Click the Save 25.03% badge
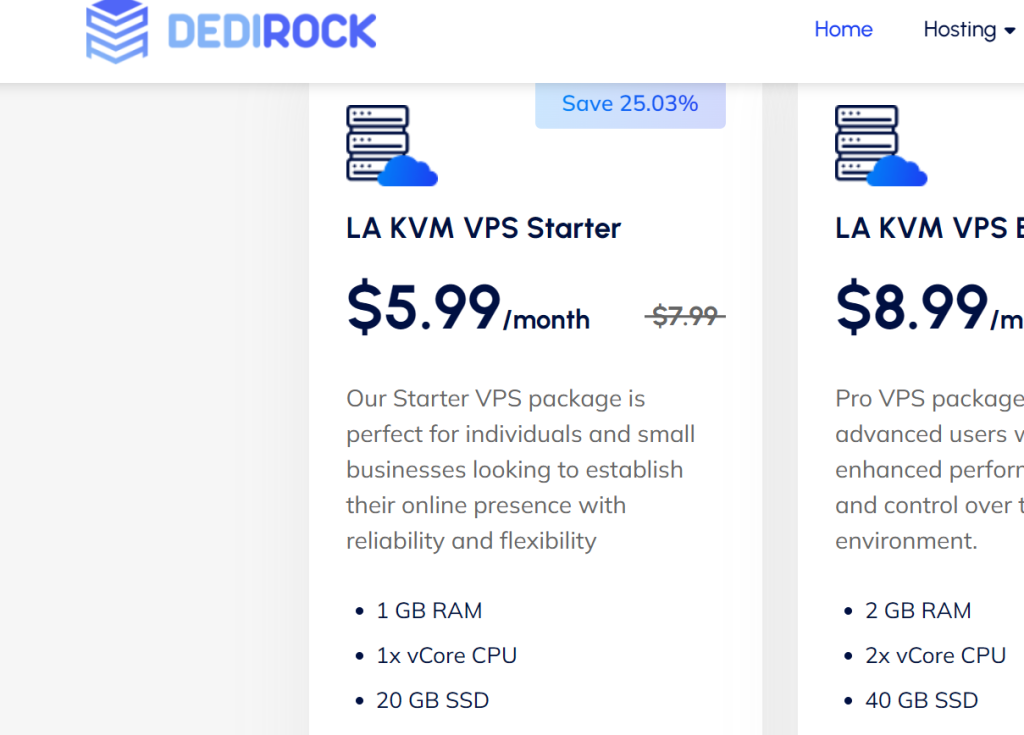Viewport: 1024px width, 735px height. tap(630, 105)
